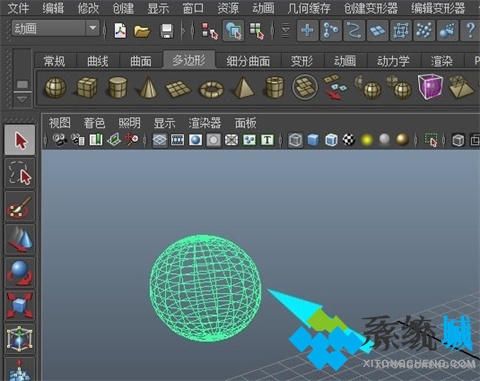Viewport: 480px width, 381px height.
Task: Click the circled shelf icon of stacked planes
Action: [304, 87]
